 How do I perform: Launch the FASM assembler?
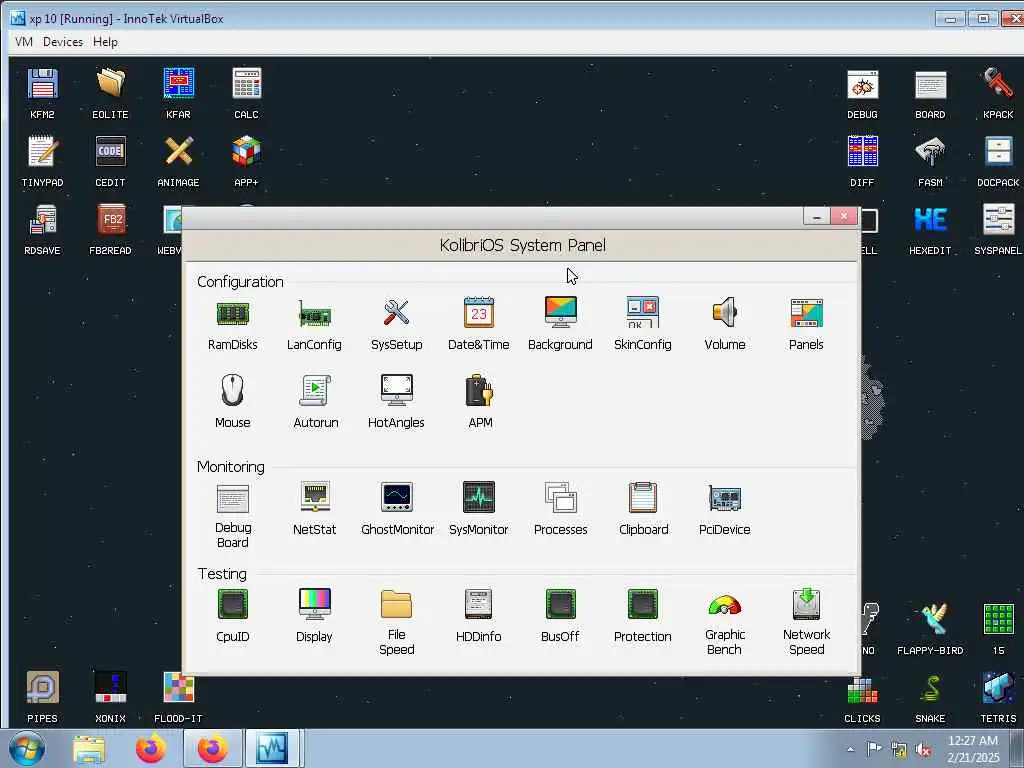(x=931, y=162)
